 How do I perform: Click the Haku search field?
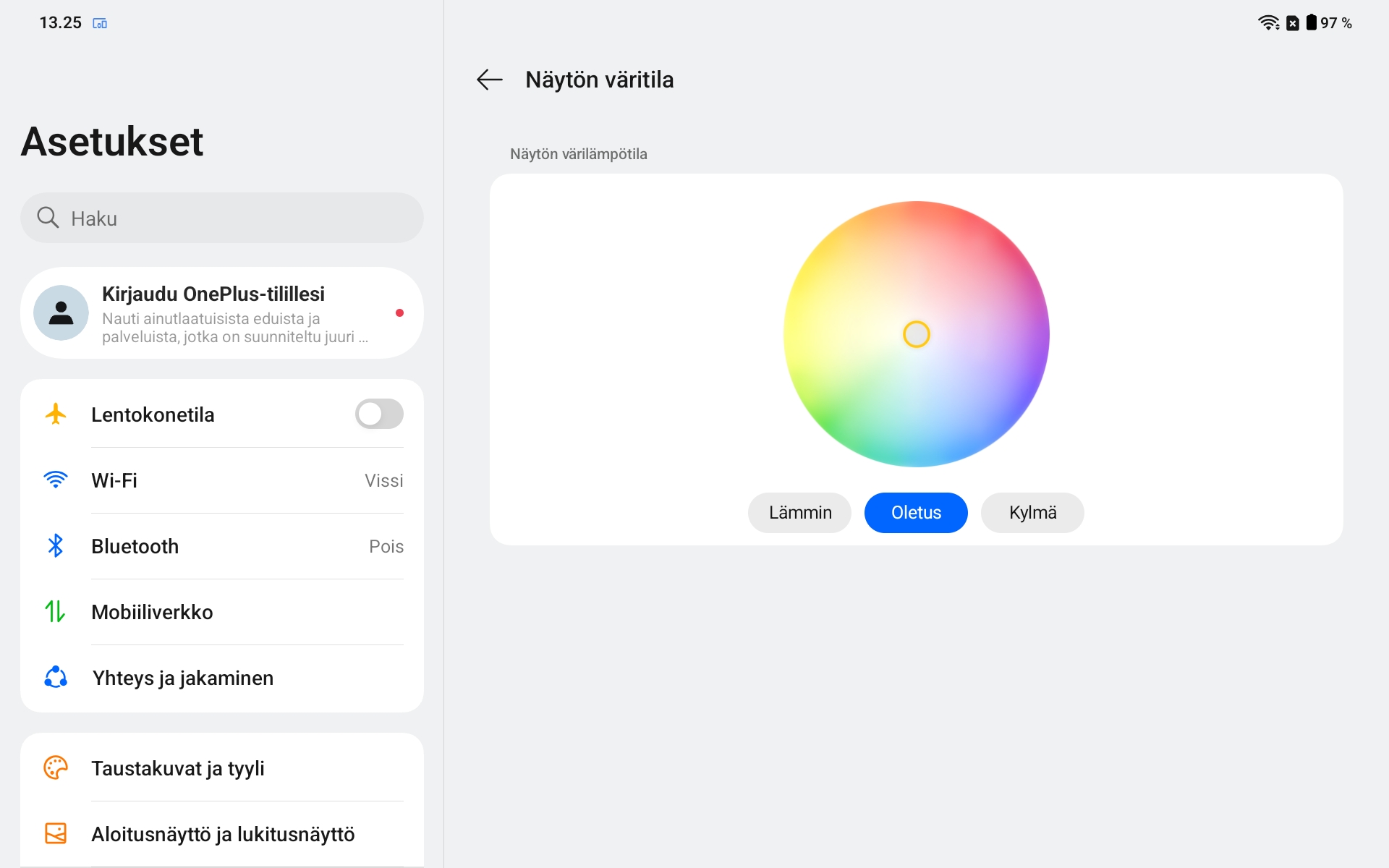click(x=222, y=217)
